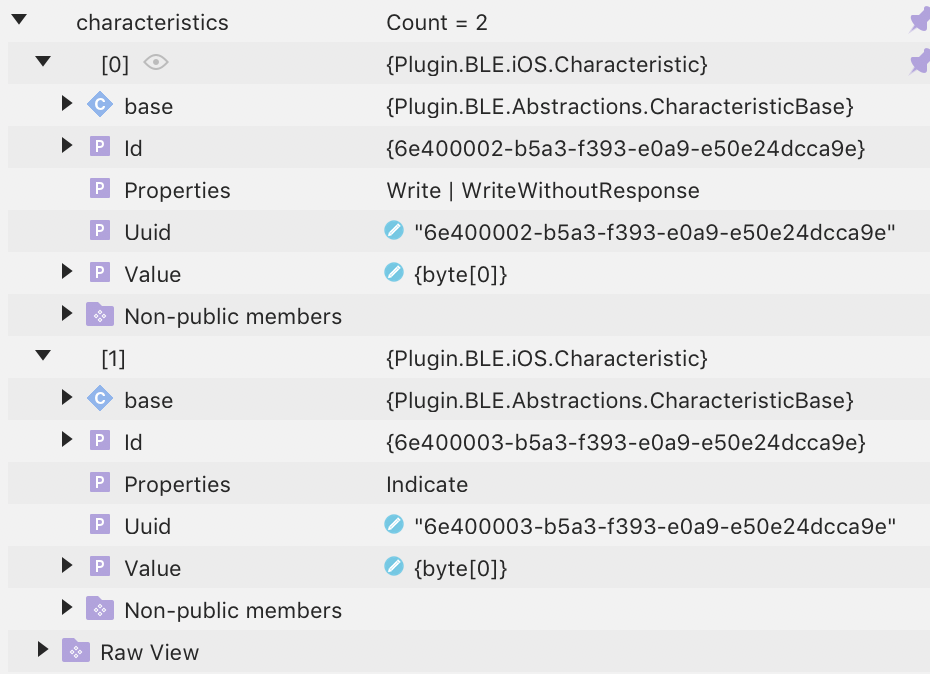
Task: Click the property icon next to element [1] Uuid
Action: (99, 525)
